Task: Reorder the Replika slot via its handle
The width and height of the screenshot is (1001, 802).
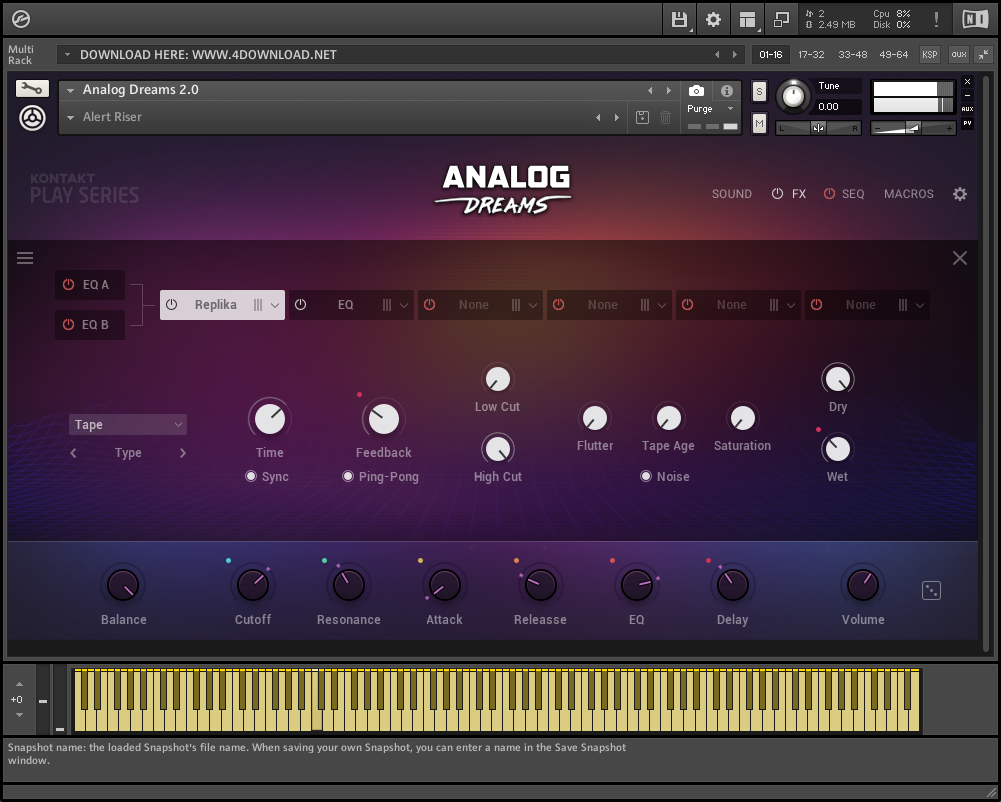Action: pyautogui.click(x=258, y=305)
